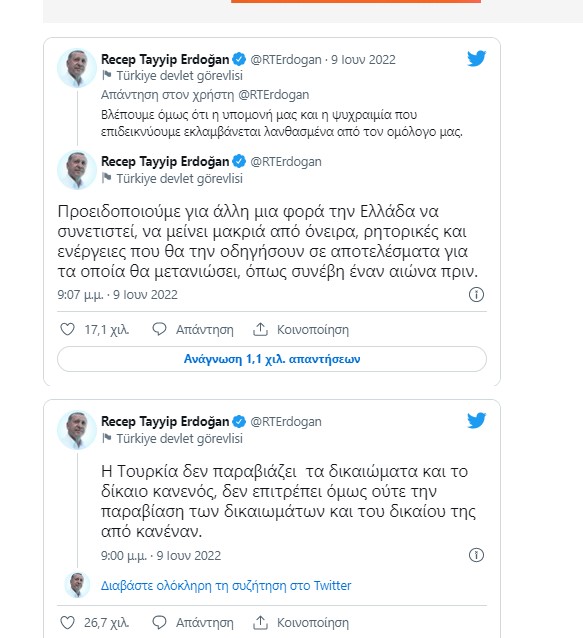Click the small avatar beside the read-conversation link
583x638 pixels.
[77, 585]
